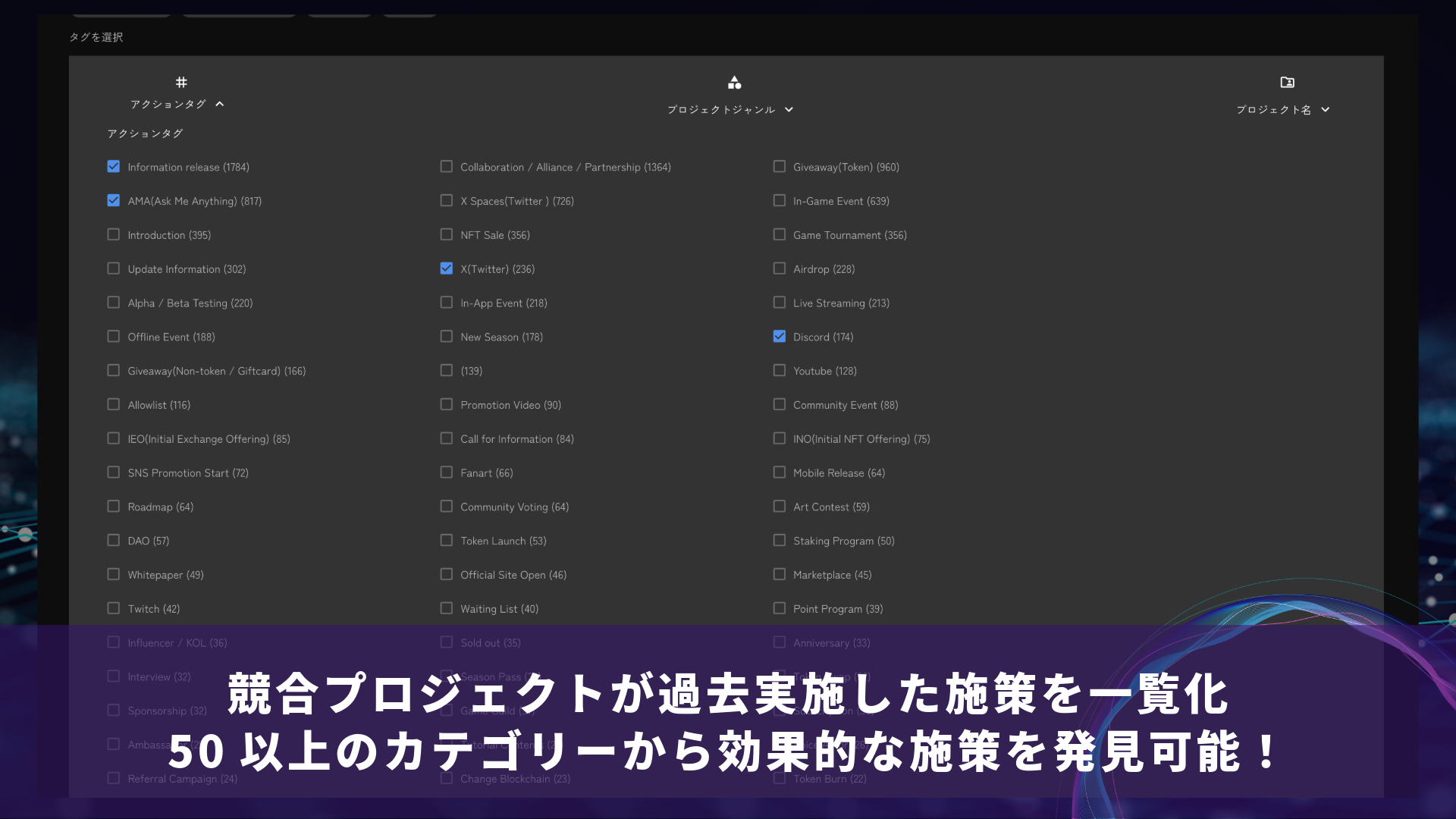1456x819 pixels.
Task: Check the Whitepaper checkbox
Action: [x=114, y=575]
